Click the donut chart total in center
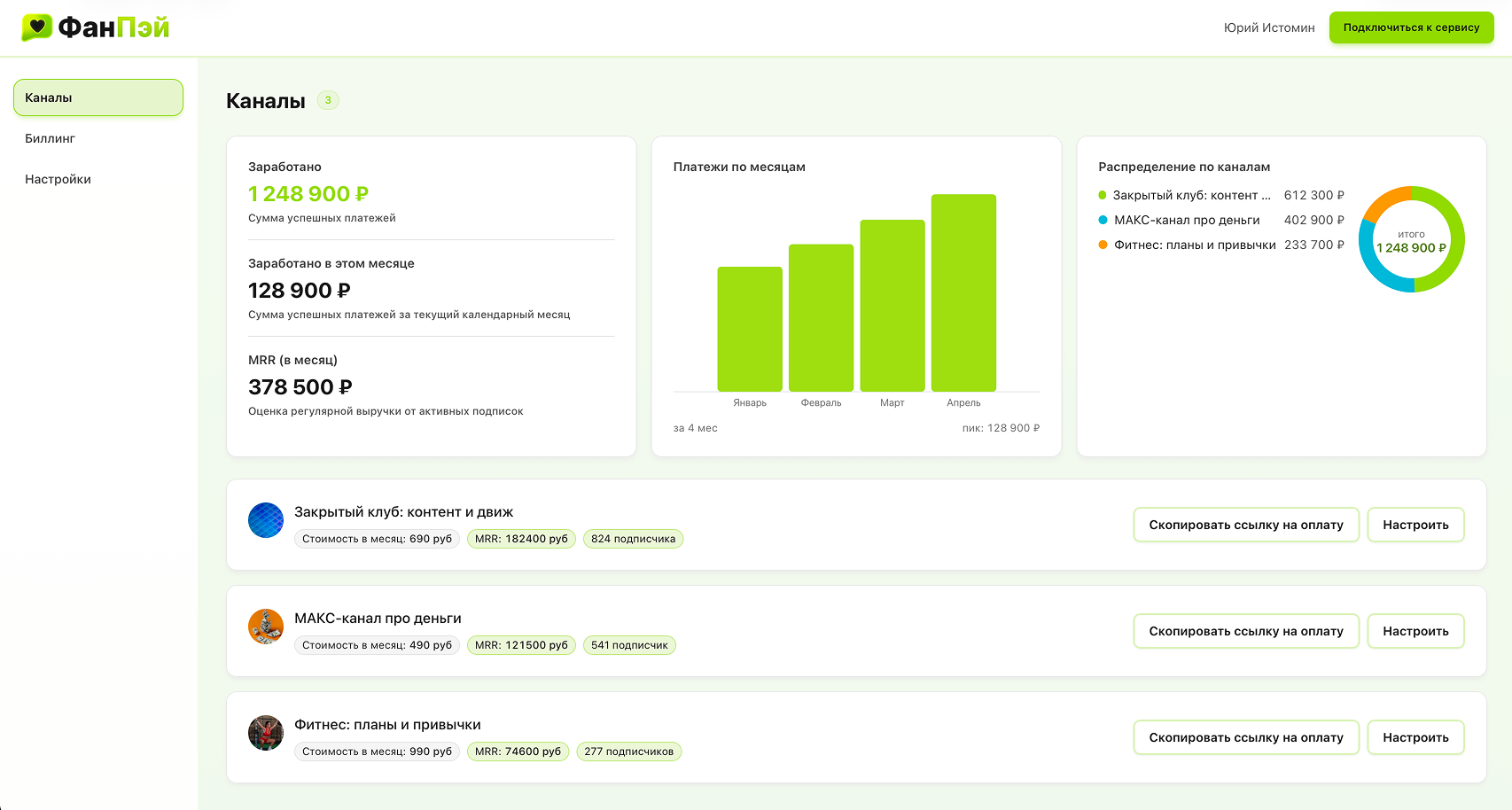This screenshot has width=1512, height=810. (1411, 242)
